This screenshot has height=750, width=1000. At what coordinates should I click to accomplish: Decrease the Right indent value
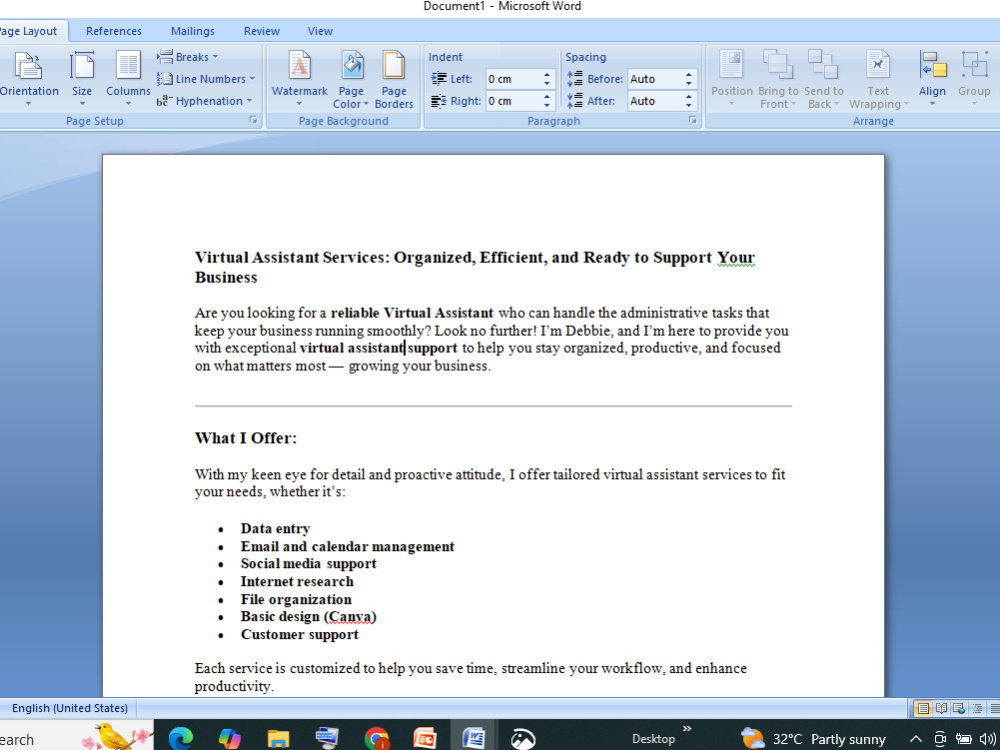coord(547,105)
